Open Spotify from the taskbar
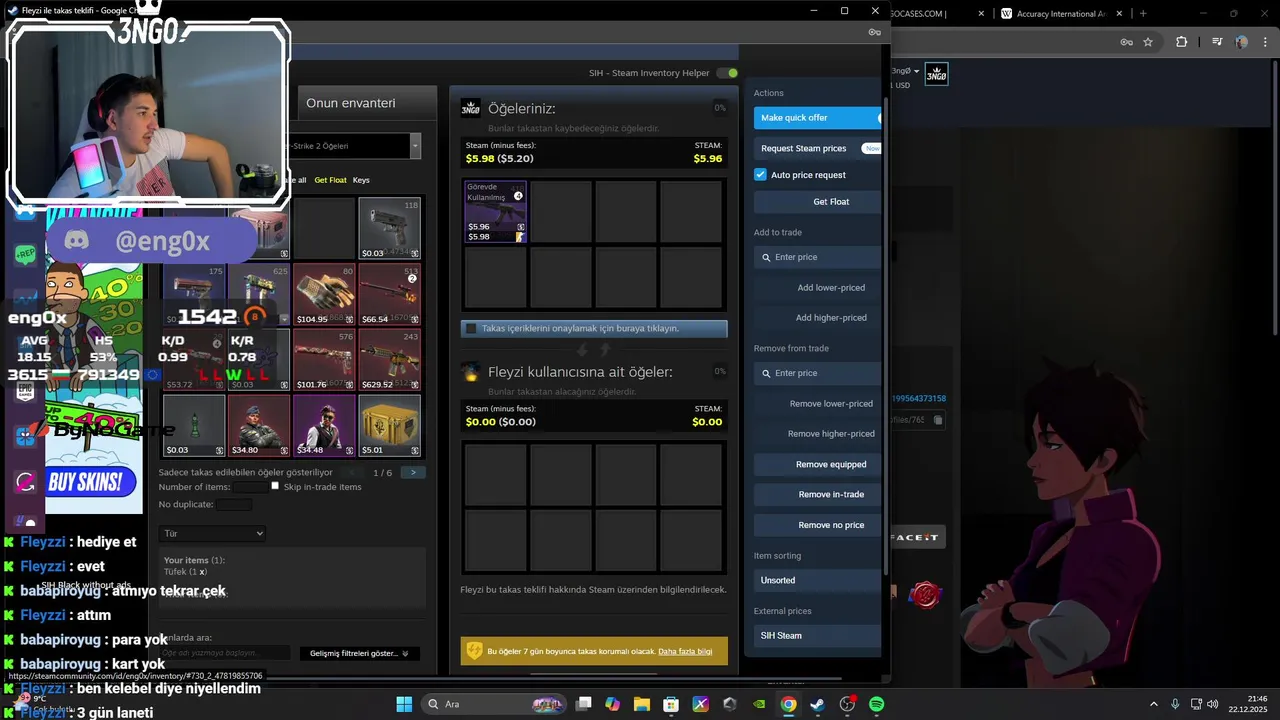1280x720 pixels. point(876,704)
